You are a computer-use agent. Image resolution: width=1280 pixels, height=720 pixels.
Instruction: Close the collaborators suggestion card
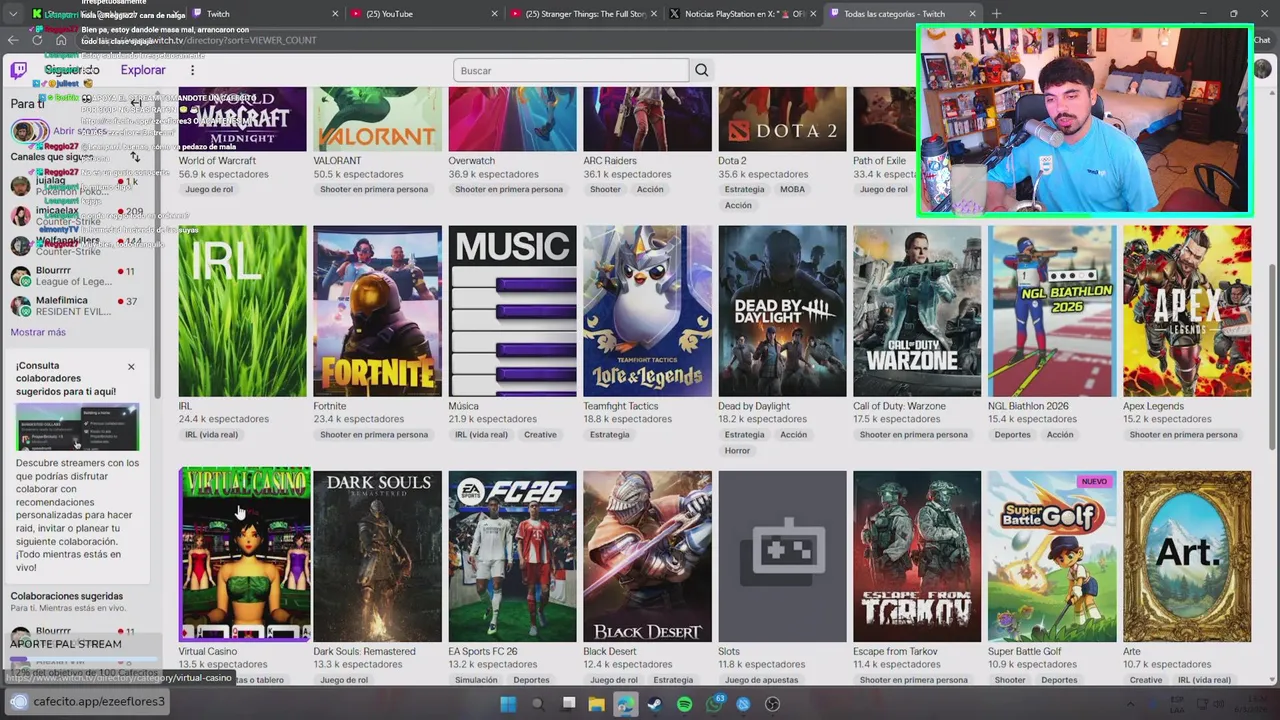[131, 367]
